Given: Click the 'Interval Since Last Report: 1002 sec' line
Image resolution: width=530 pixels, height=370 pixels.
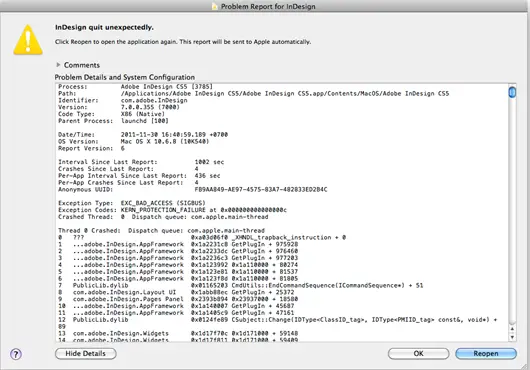Looking at the screenshot, I should pos(141,162).
